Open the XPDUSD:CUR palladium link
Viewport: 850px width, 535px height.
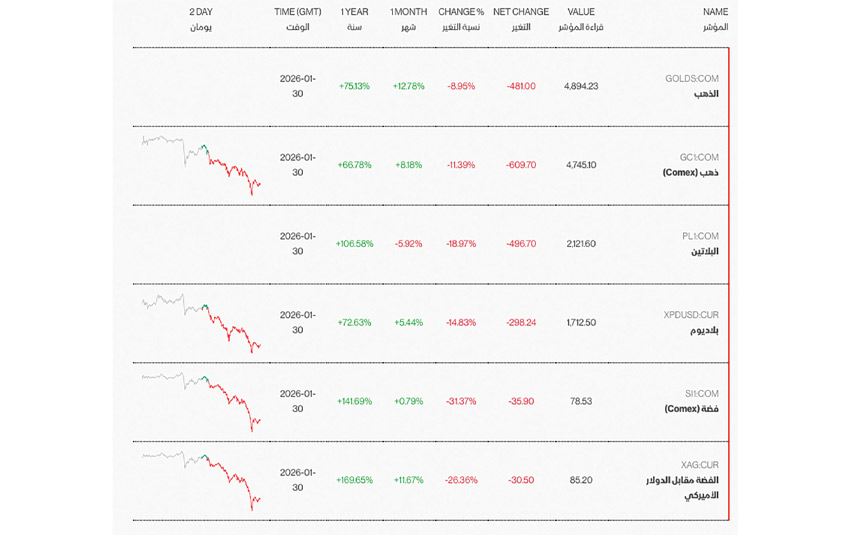(x=690, y=315)
